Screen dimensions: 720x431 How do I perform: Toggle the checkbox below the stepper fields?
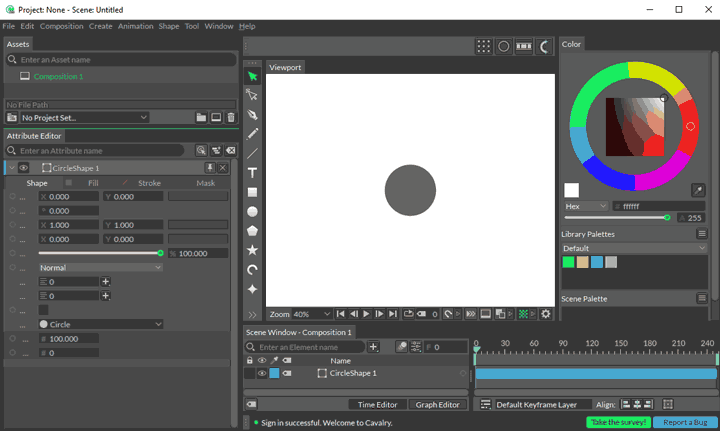point(43,310)
